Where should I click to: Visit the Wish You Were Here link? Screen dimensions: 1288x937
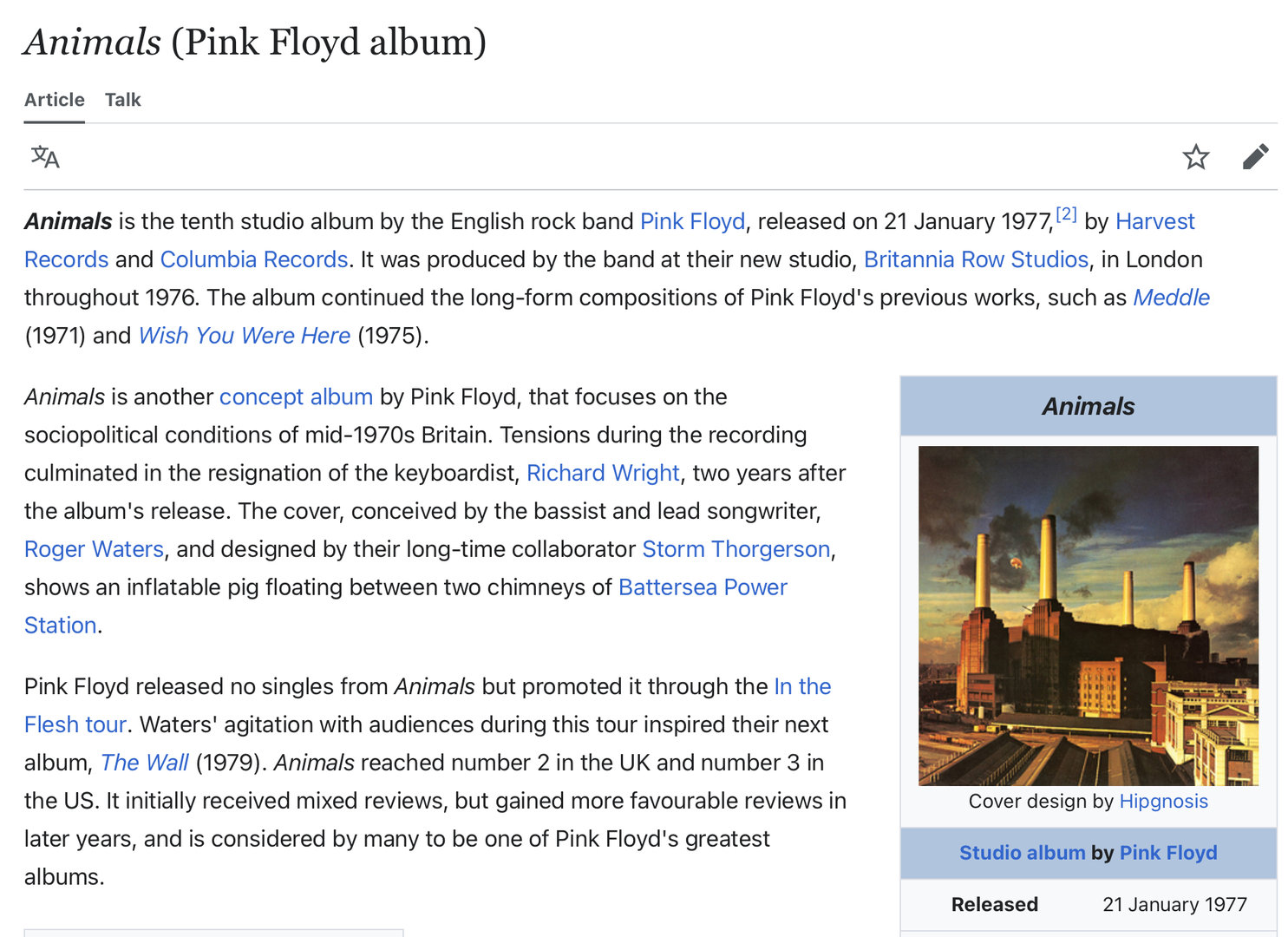(x=245, y=336)
